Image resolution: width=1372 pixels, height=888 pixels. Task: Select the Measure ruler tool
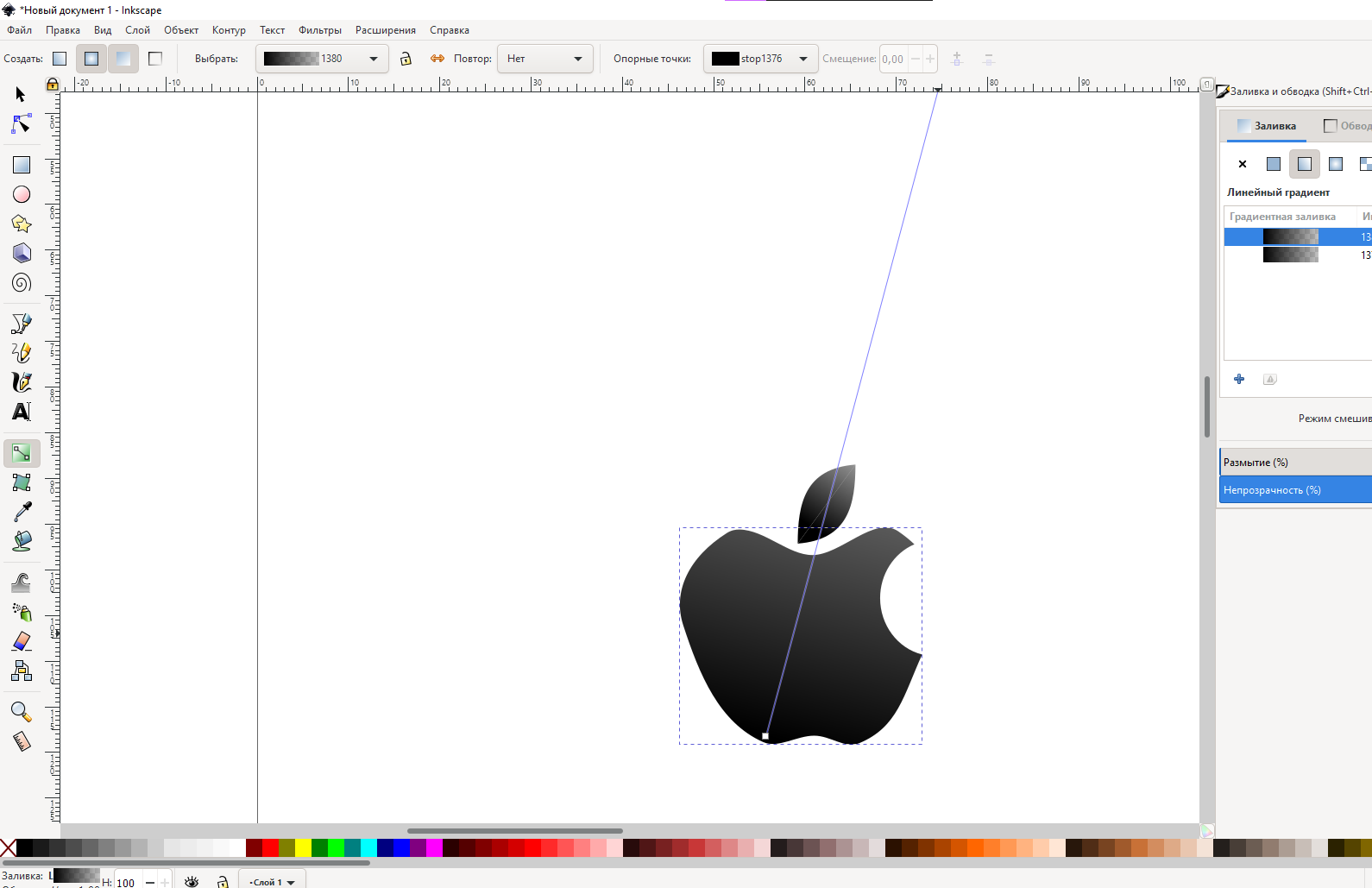click(21, 741)
